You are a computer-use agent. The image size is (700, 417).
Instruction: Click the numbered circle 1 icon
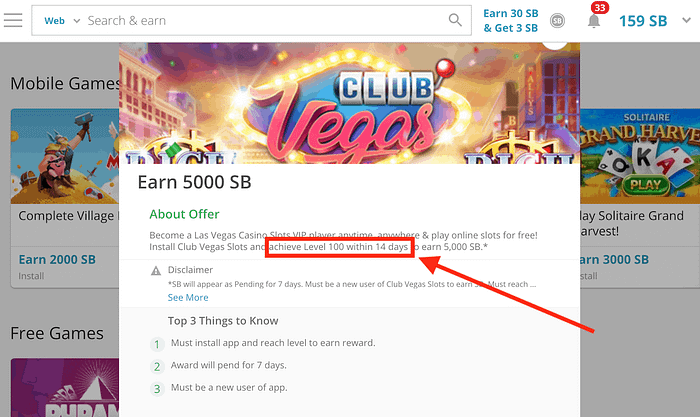click(x=157, y=344)
